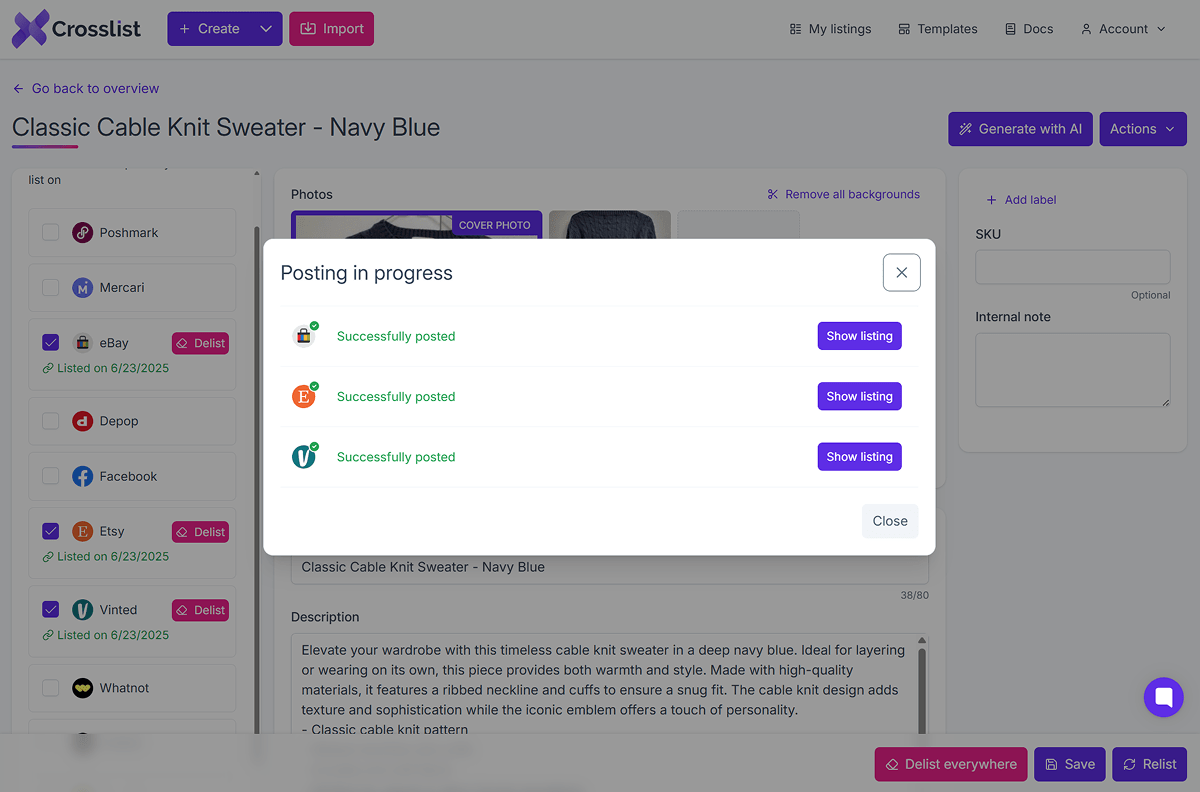This screenshot has width=1200, height=792.
Task: Close the dialog with the X icon
Action: (901, 272)
